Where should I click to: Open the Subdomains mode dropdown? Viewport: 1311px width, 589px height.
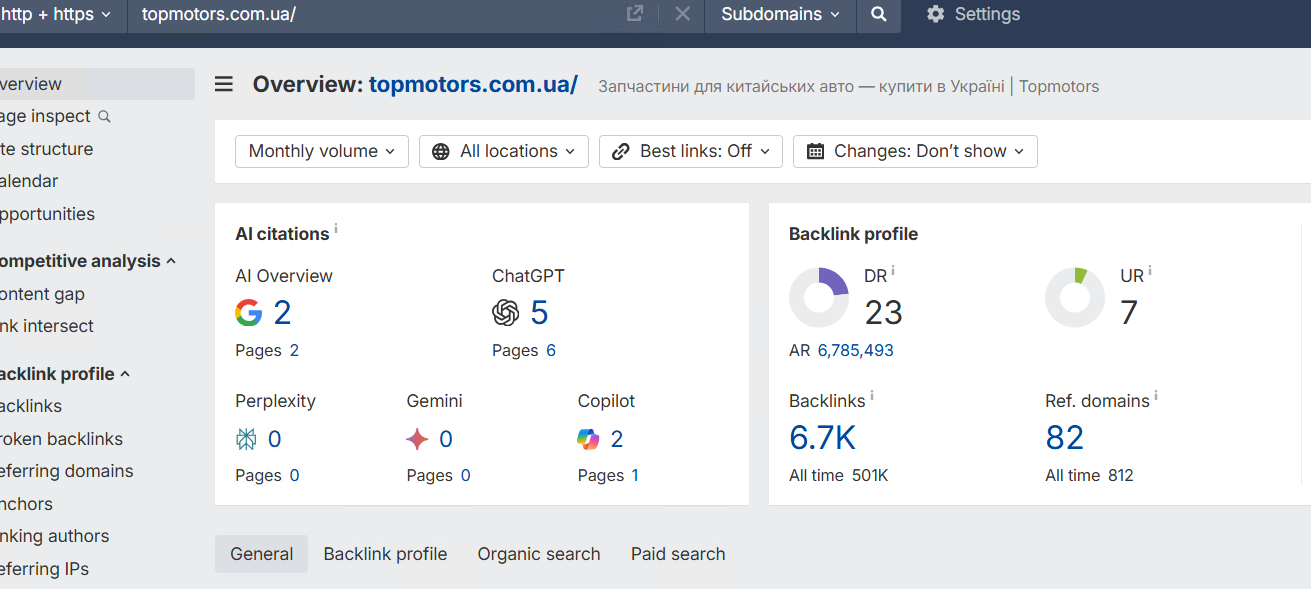tap(780, 15)
